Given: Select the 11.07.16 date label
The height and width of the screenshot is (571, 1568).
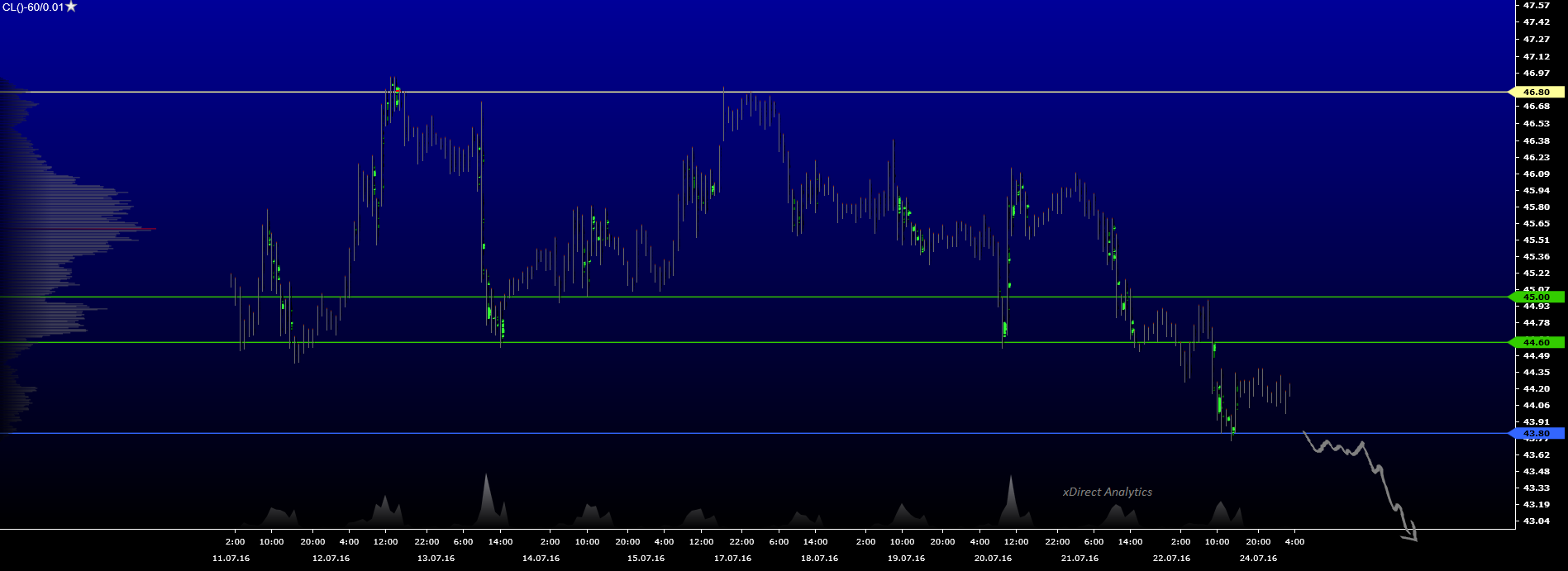Looking at the screenshot, I should [x=231, y=559].
